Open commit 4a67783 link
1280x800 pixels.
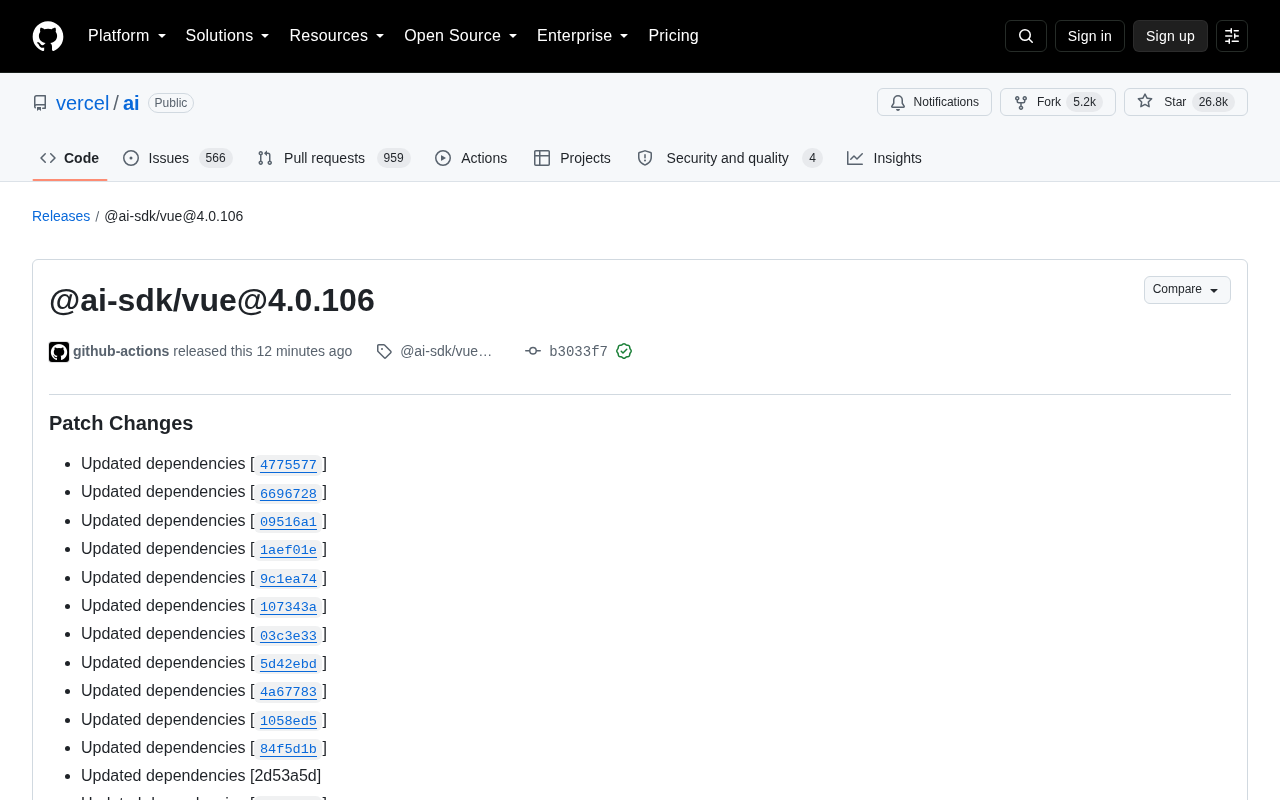tap(288, 692)
